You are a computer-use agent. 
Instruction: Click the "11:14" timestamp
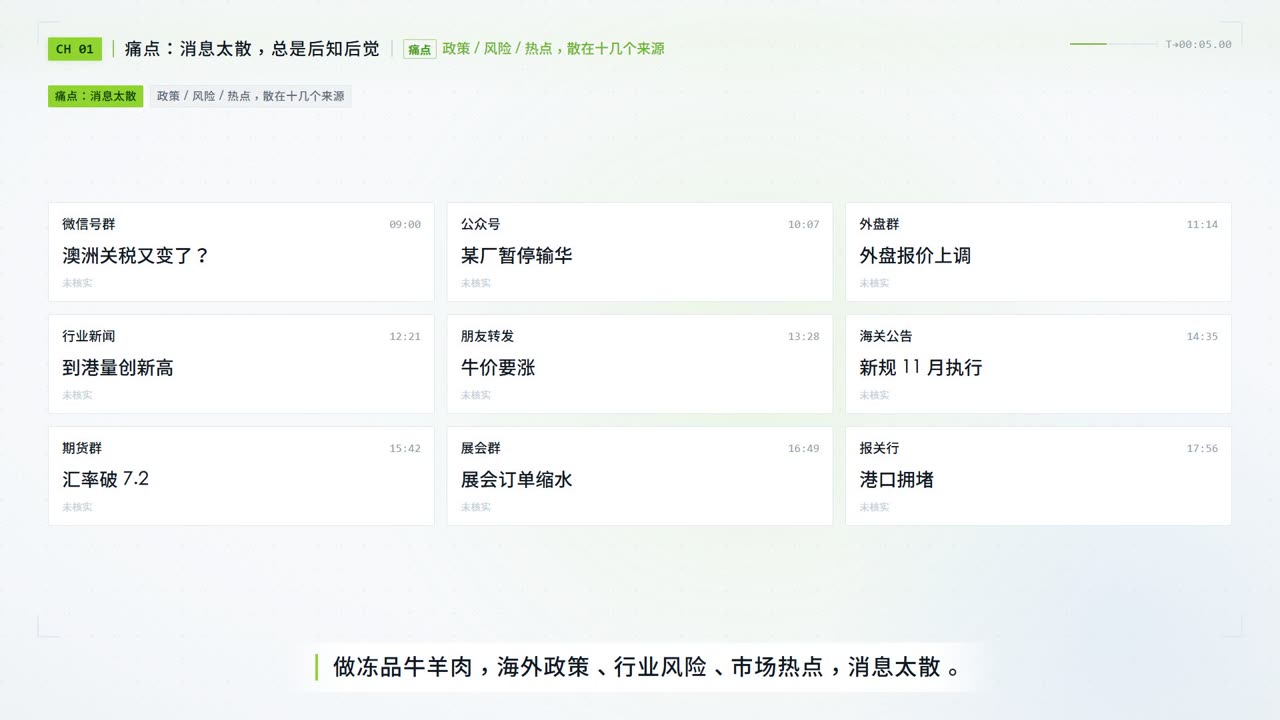[1202, 225]
